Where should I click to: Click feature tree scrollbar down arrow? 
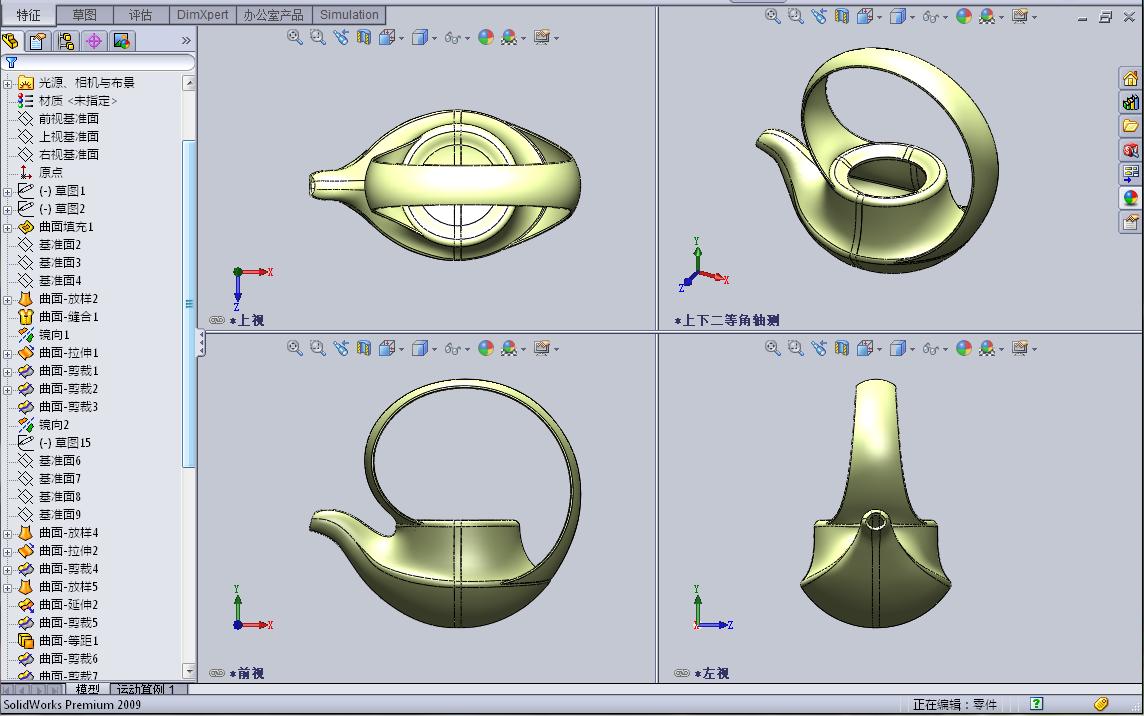(189, 671)
